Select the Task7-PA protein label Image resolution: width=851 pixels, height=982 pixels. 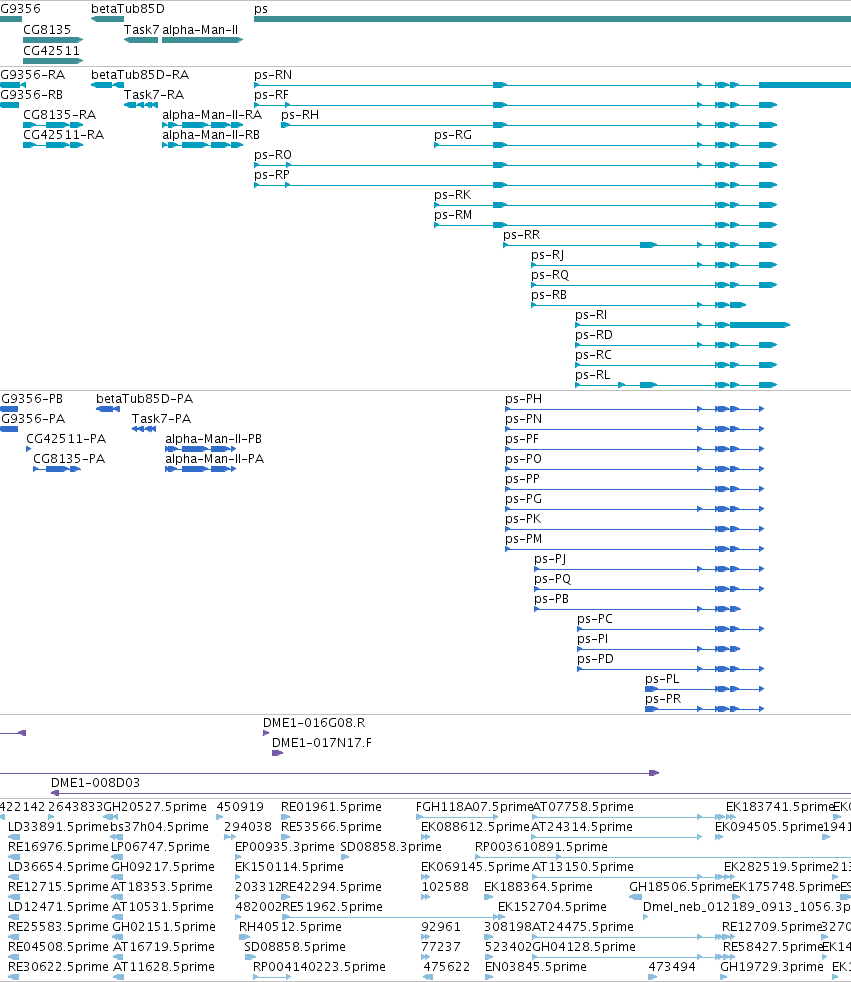point(161,419)
